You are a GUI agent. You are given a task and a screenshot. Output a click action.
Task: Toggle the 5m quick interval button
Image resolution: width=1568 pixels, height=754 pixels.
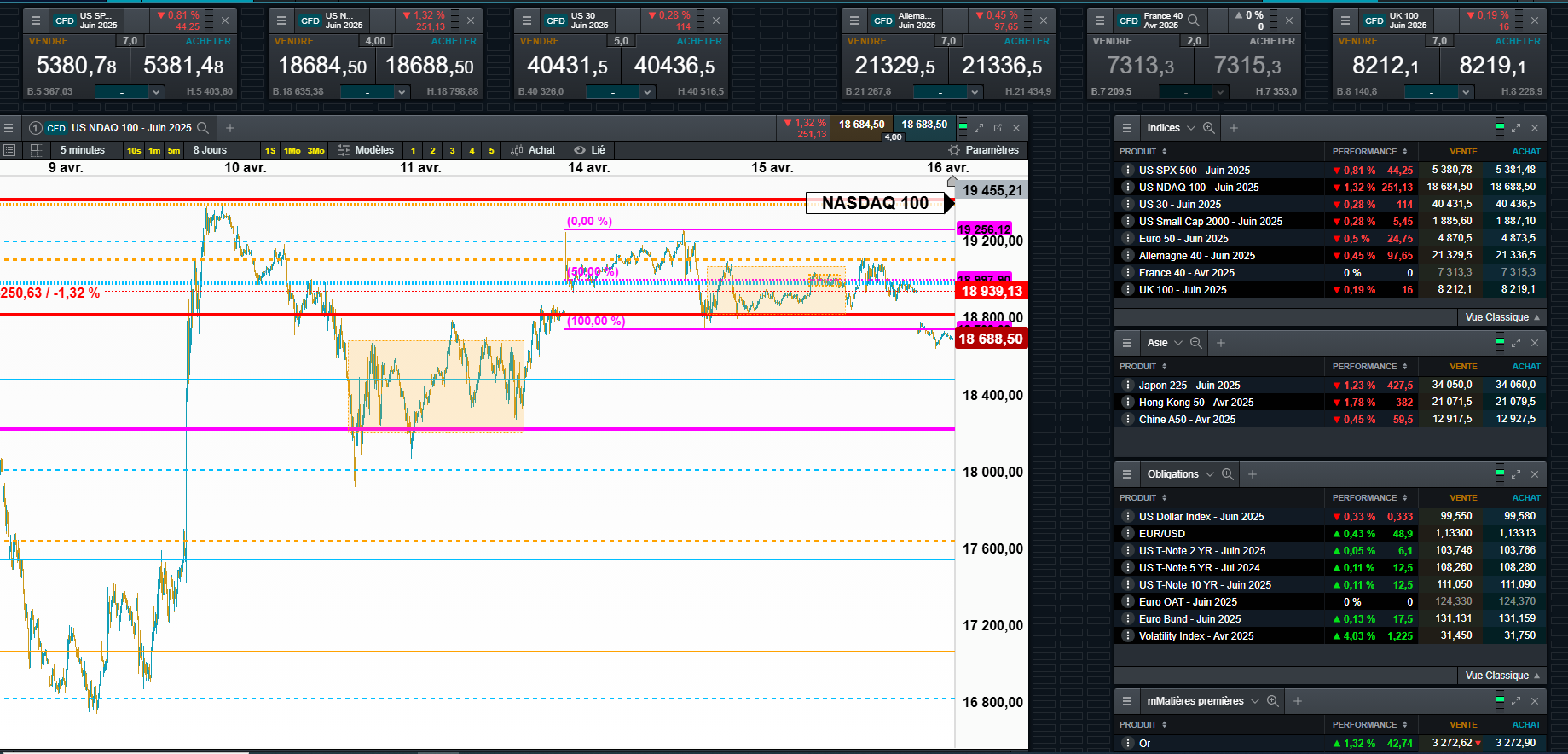point(174,151)
